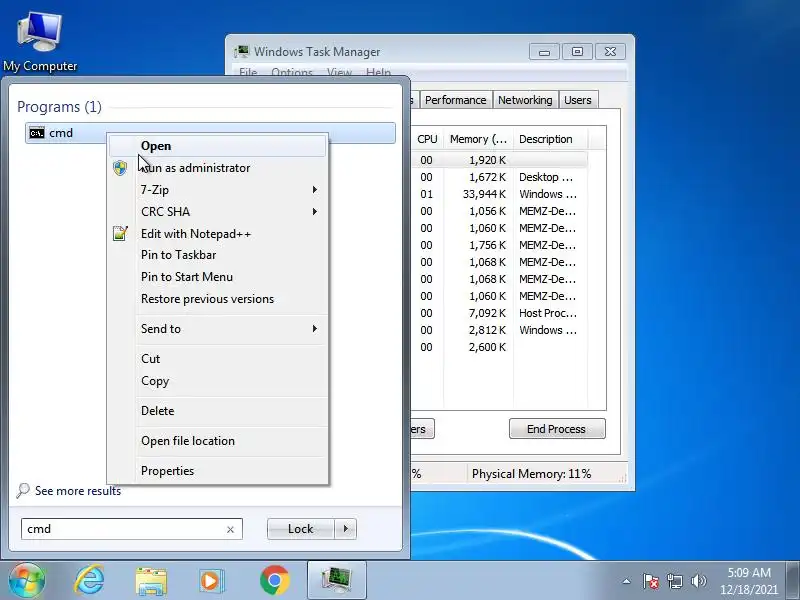Viewport: 800px width, 600px height.
Task: Click Physical Memory: 11% status text
Action: (531, 474)
